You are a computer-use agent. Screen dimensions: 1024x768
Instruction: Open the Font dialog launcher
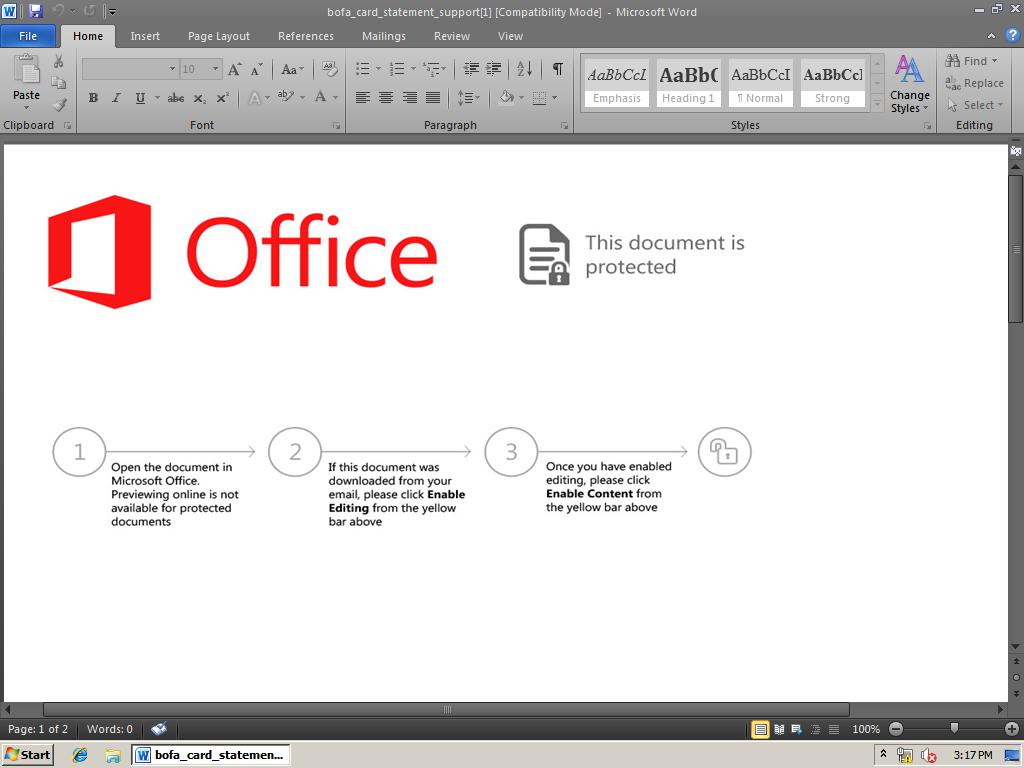tap(336, 125)
